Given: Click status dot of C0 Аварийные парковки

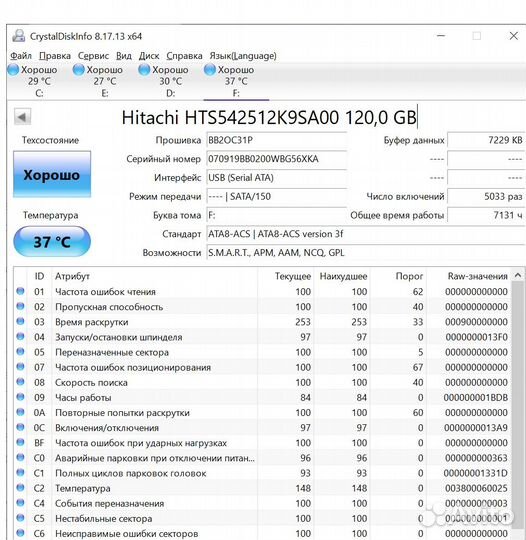Looking at the screenshot, I should [20, 458].
